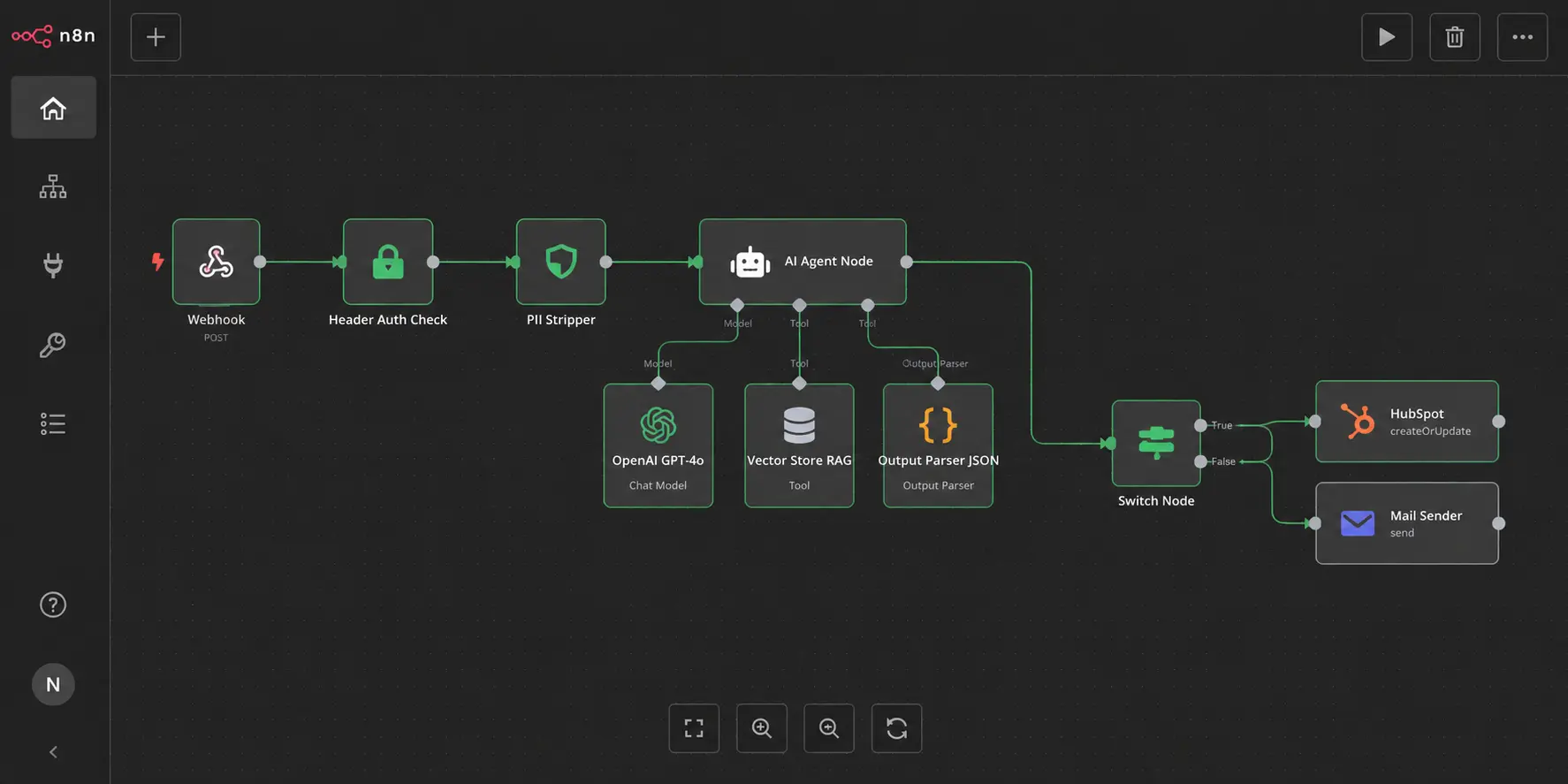
Task: Click the Switch Node label text
Action: [x=1156, y=501]
